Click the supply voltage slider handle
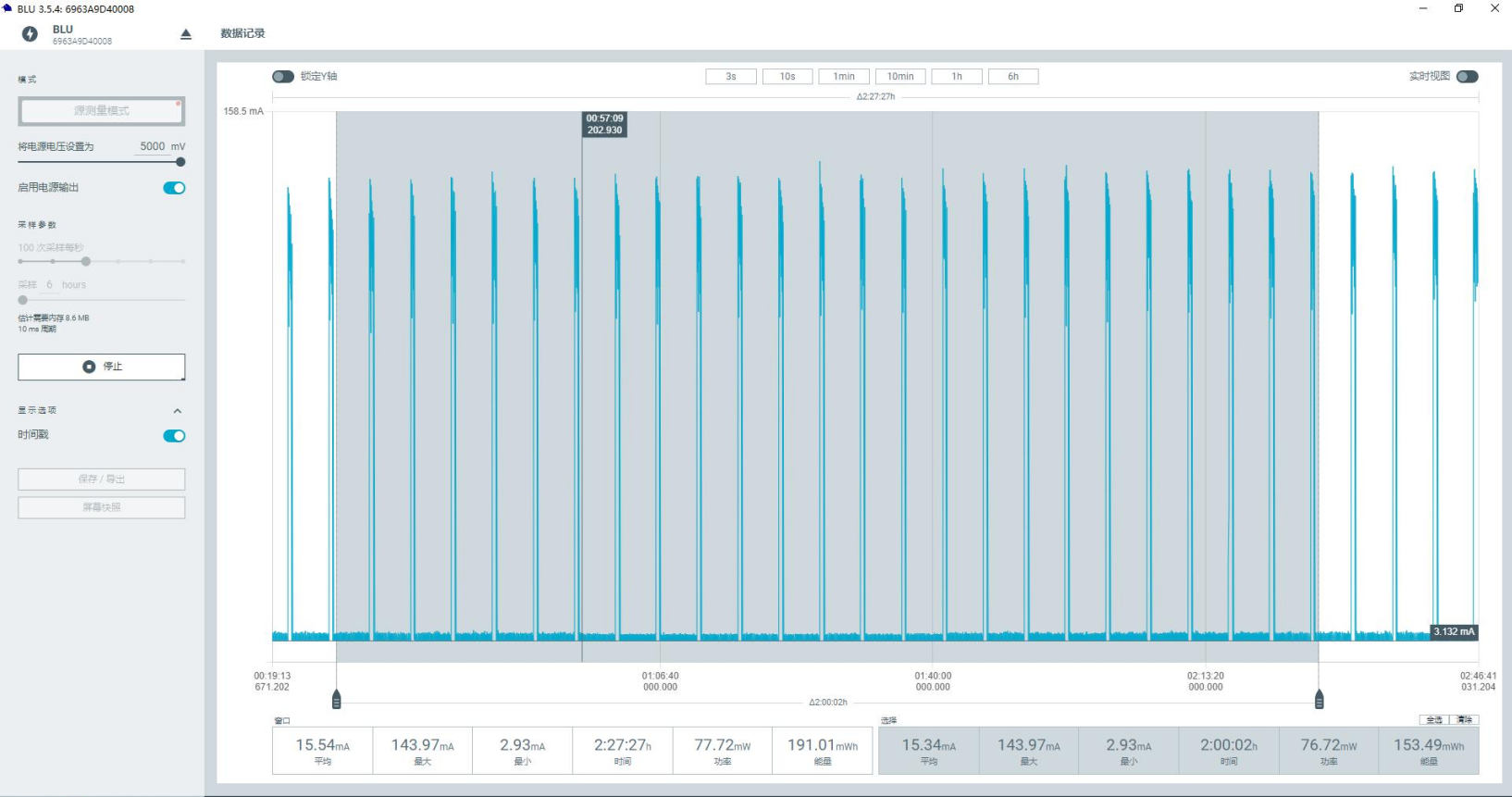Viewport: 1512px width, 797px height. [180, 162]
